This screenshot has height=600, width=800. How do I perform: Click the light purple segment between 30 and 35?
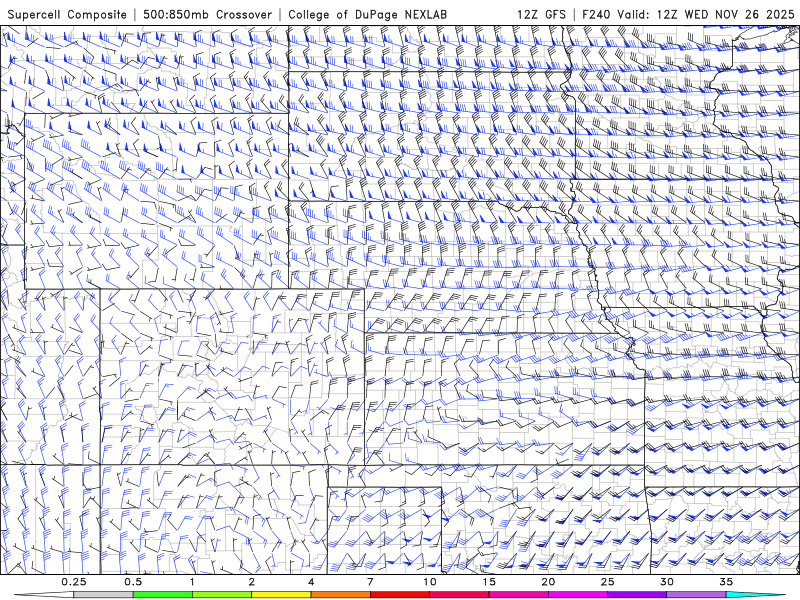696,595
